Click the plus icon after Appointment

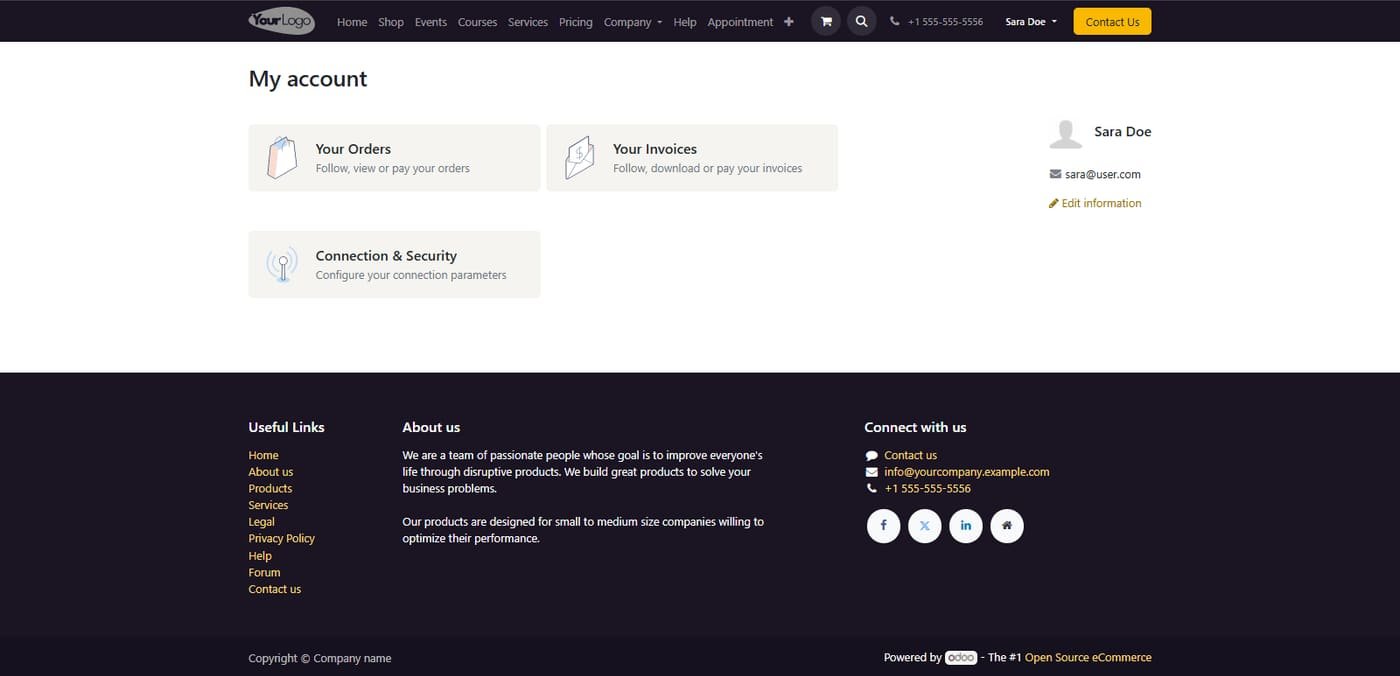[x=789, y=22]
